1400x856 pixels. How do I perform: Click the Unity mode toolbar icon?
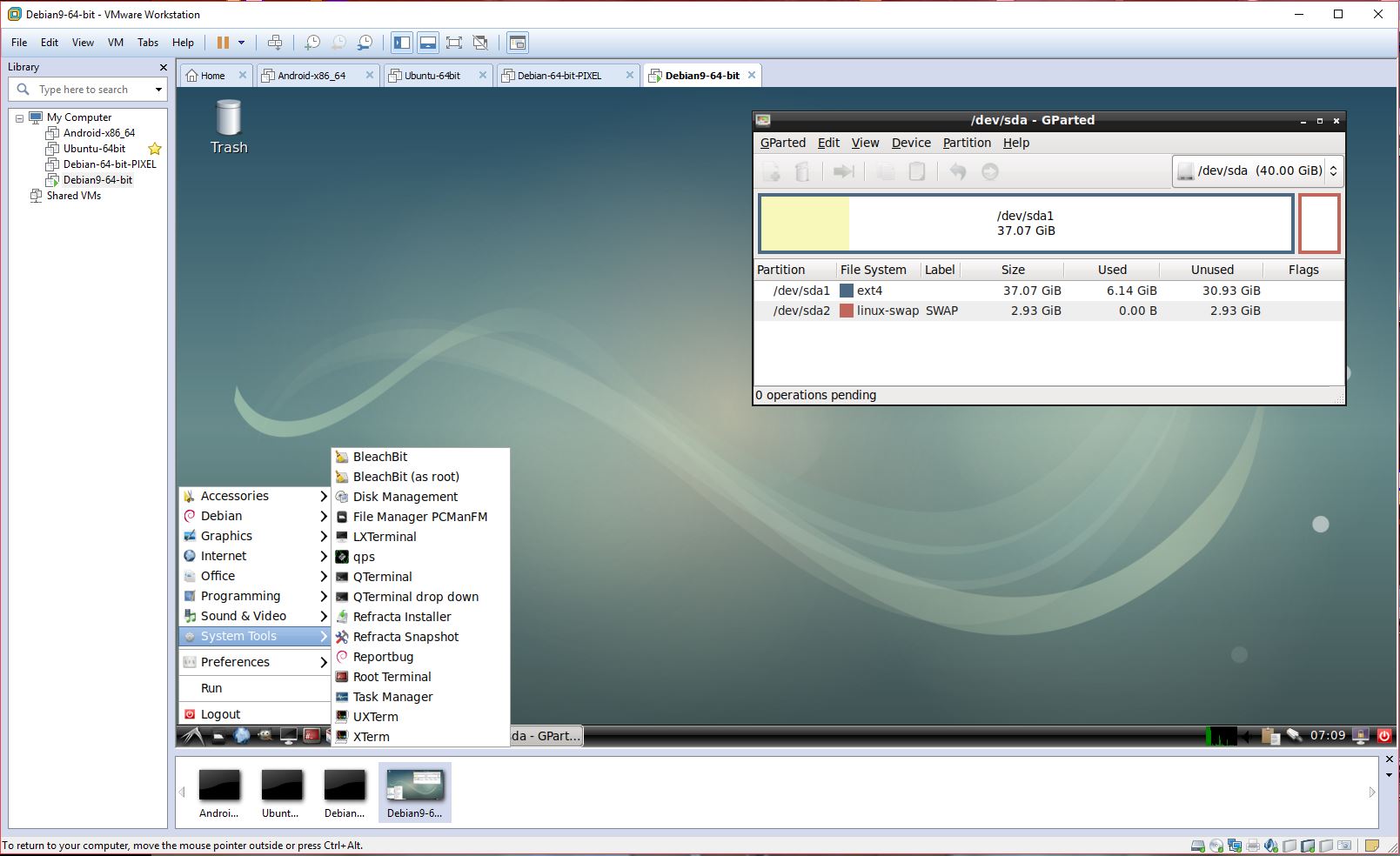coord(480,43)
